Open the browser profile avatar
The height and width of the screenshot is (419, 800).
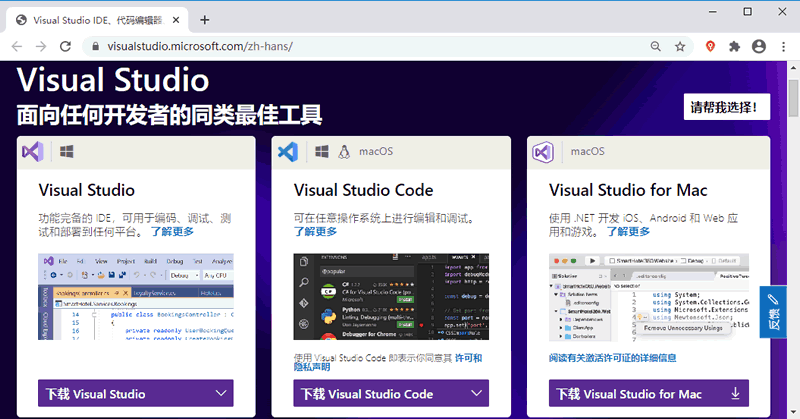point(759,46)
